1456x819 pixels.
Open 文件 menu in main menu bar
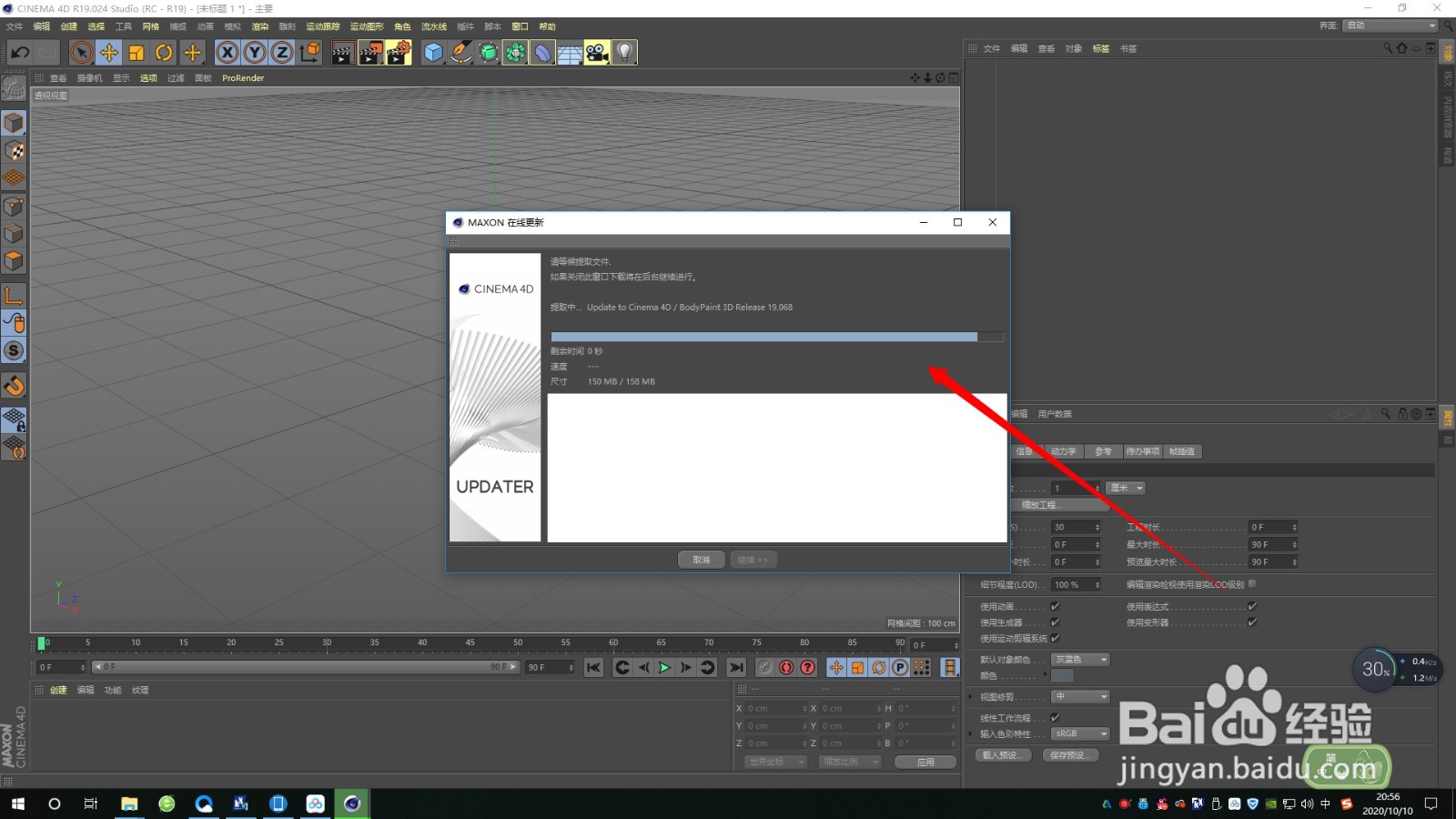click(15, 26)
